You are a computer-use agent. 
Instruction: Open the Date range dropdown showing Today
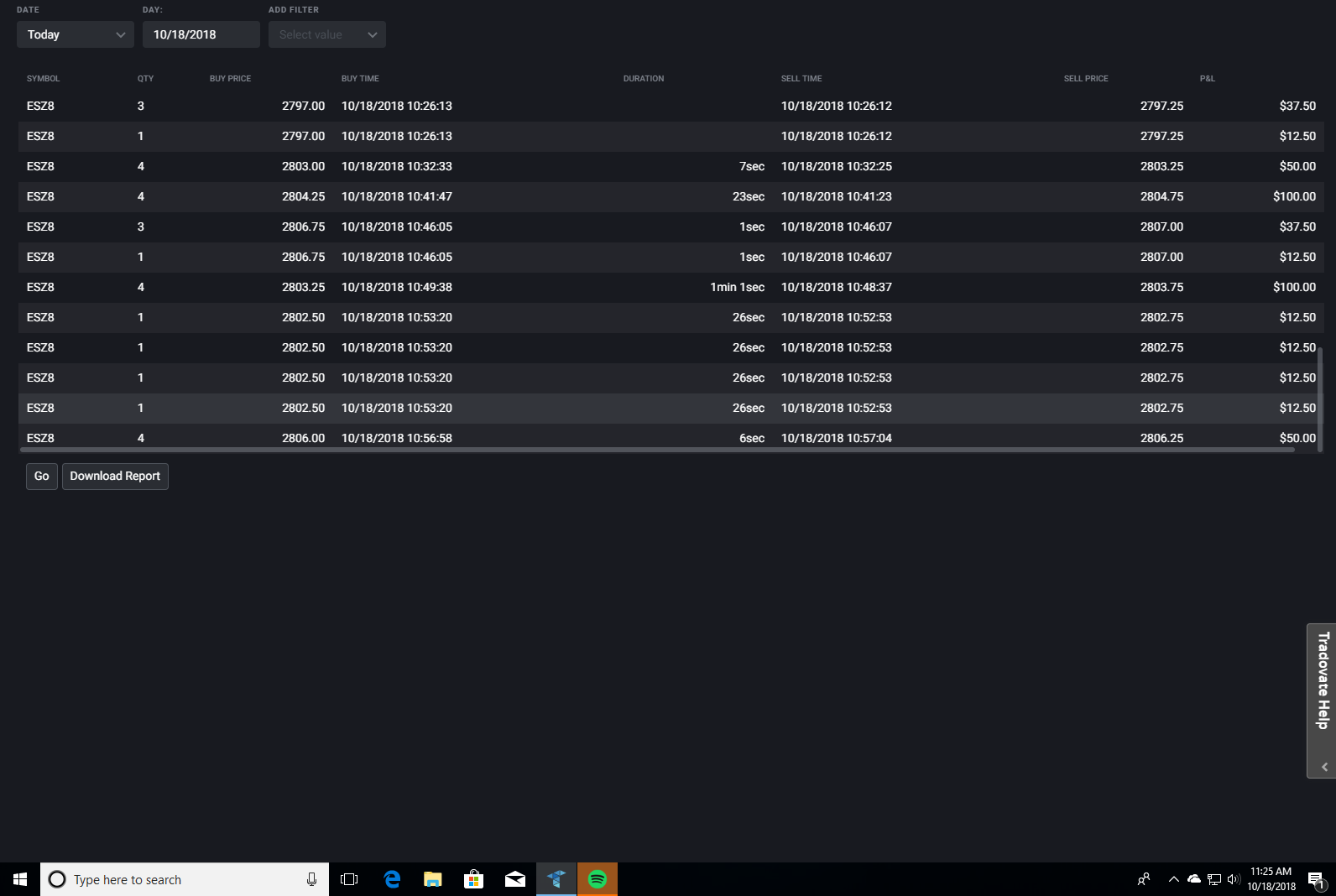[x=76, y=34]
